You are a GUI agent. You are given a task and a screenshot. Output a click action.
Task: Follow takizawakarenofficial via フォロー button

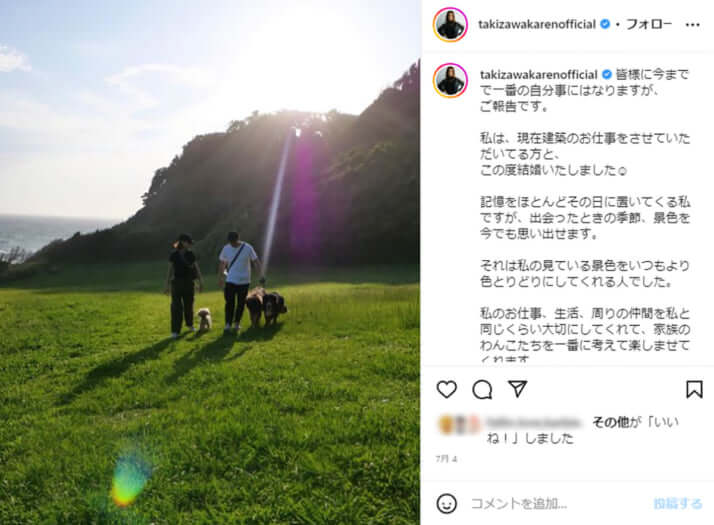pos(649,24)
